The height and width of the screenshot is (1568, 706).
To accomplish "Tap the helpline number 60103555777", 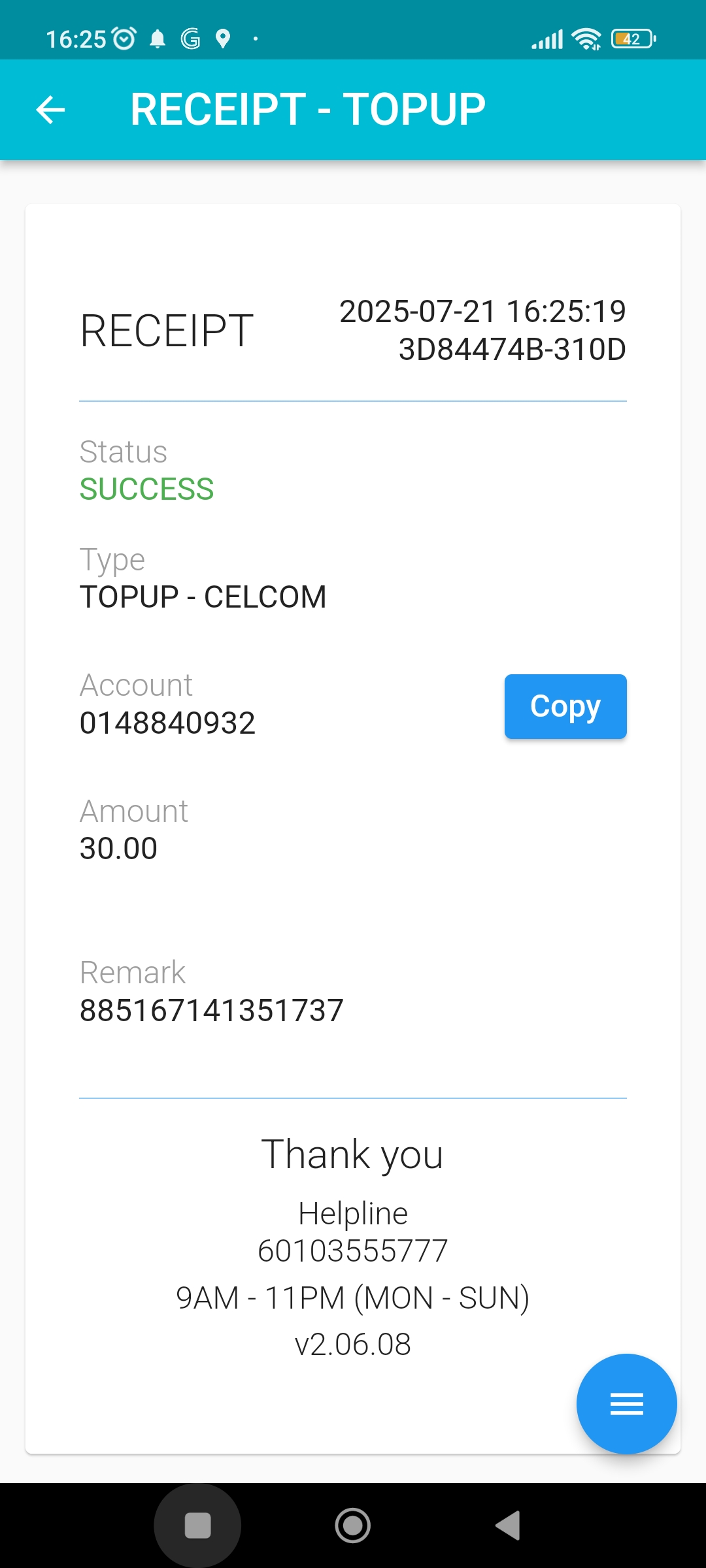I will click(x=353, y=1251).
